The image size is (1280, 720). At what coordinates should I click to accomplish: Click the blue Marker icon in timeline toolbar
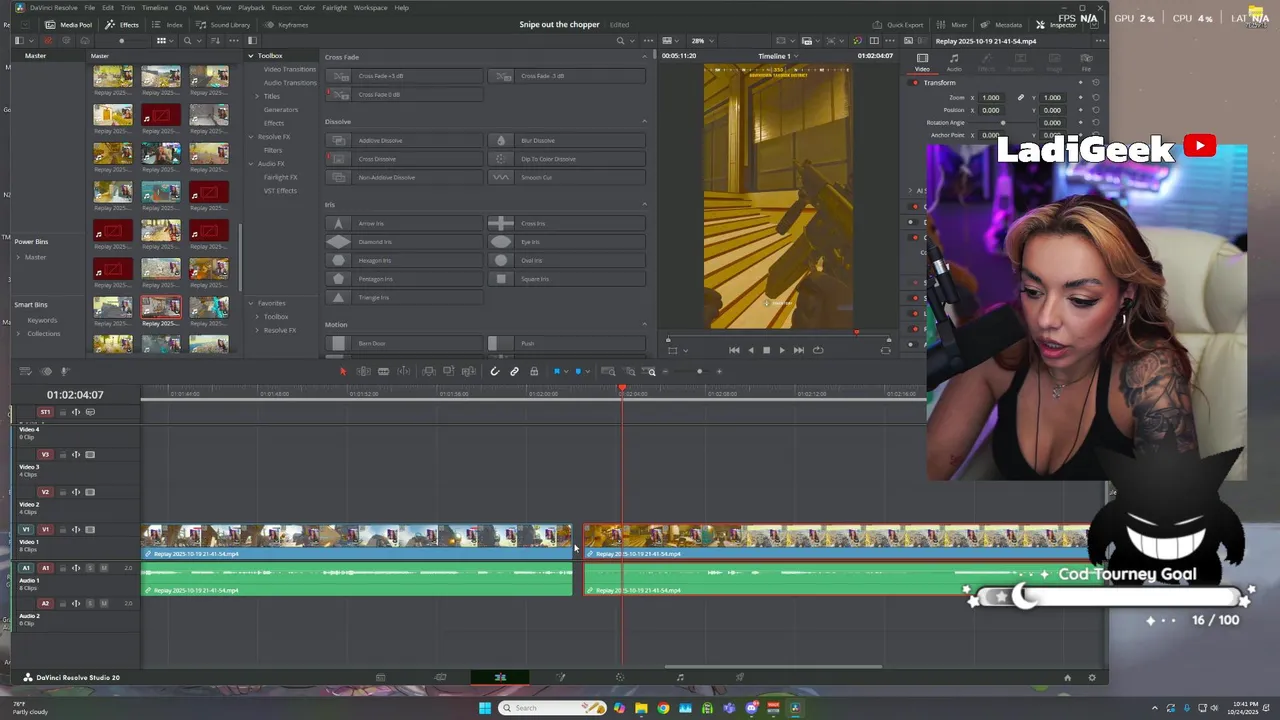577,372
